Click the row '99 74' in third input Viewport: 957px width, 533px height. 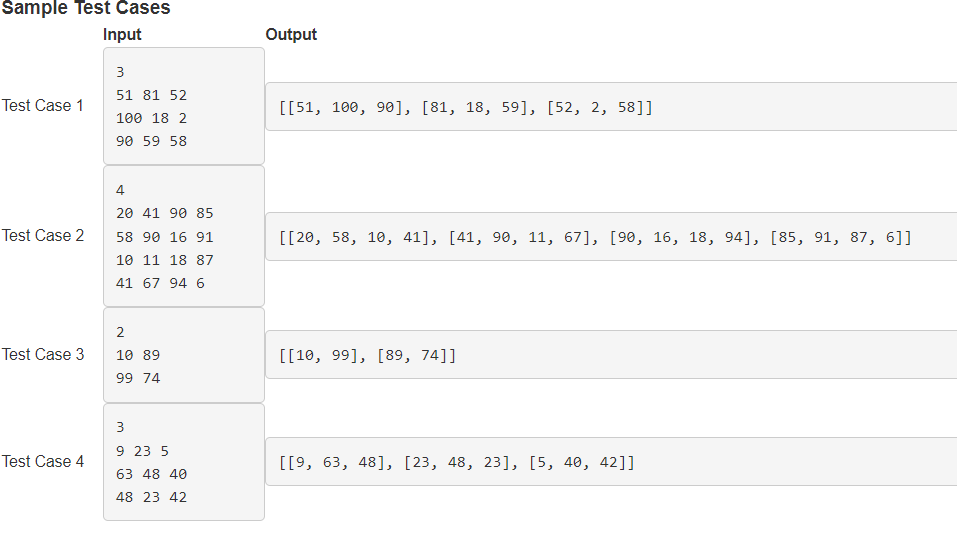pyautogui.click(x=138, y=379)
